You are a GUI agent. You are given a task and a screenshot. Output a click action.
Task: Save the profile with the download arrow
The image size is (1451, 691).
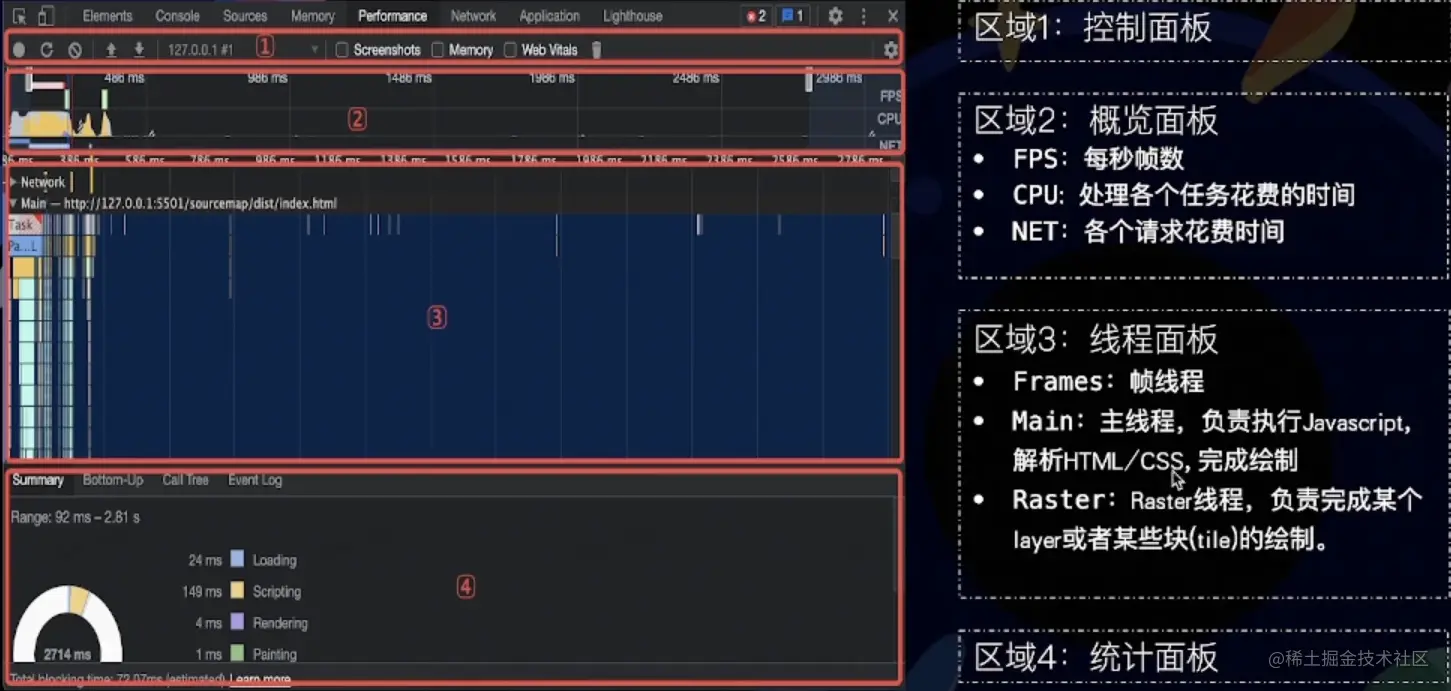139,49
